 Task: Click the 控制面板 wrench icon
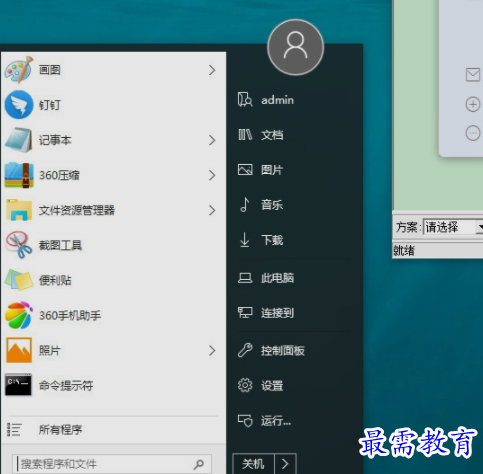tap(245, 350)
